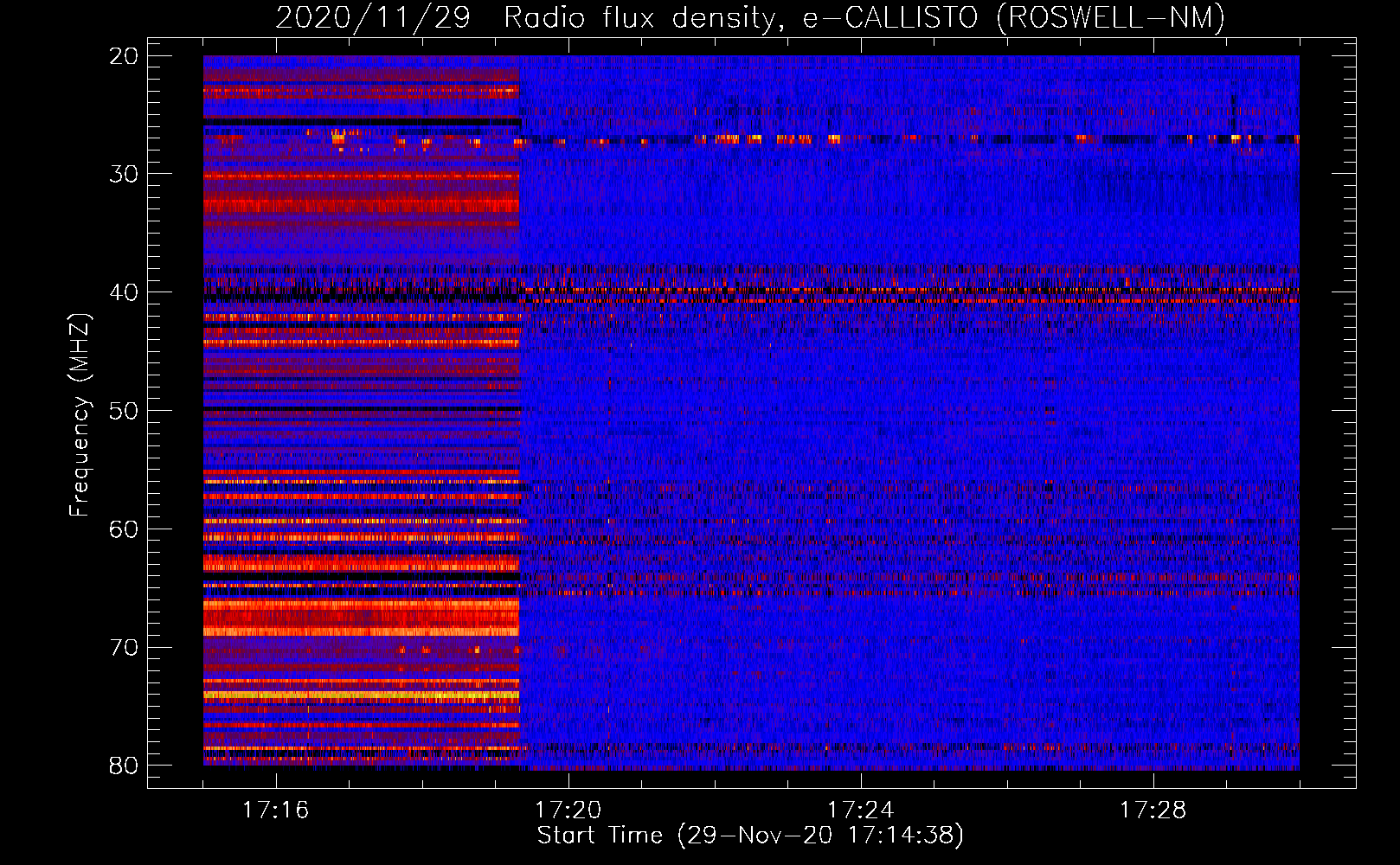Image resolution: width=1400 pixels, height=865 pixels.
Task: Click the red horizontal line near 41 MHz at 17:24
Action: (x=861, y=300)
